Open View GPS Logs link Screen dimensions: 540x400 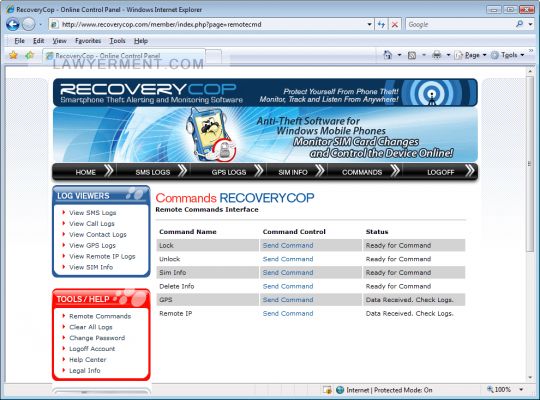coord(92,245)
